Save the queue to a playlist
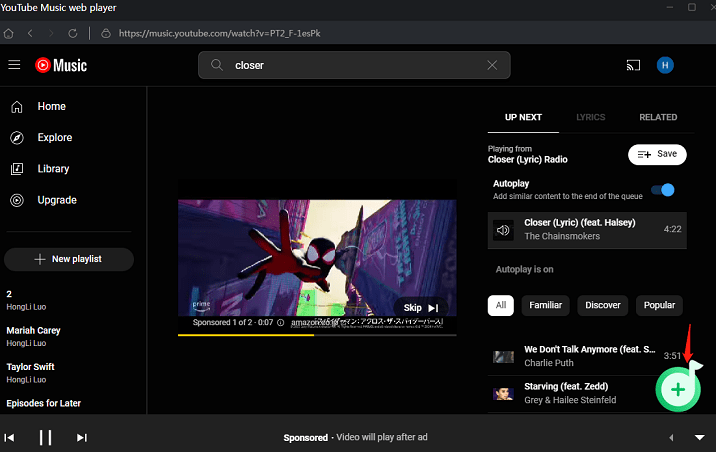Viewport: 716px width, 452px height. (x=657, y=154)
